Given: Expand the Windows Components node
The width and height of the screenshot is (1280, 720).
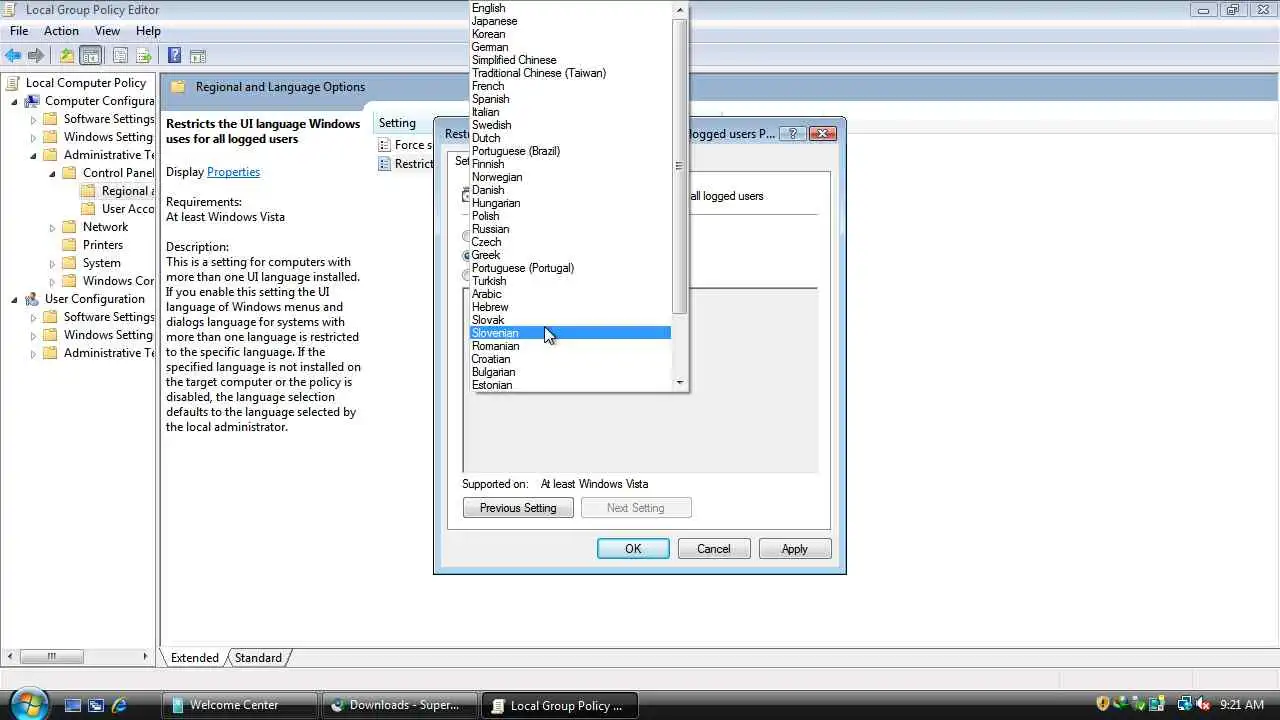Looking at the screenshot, I should (x=52, y=281).
